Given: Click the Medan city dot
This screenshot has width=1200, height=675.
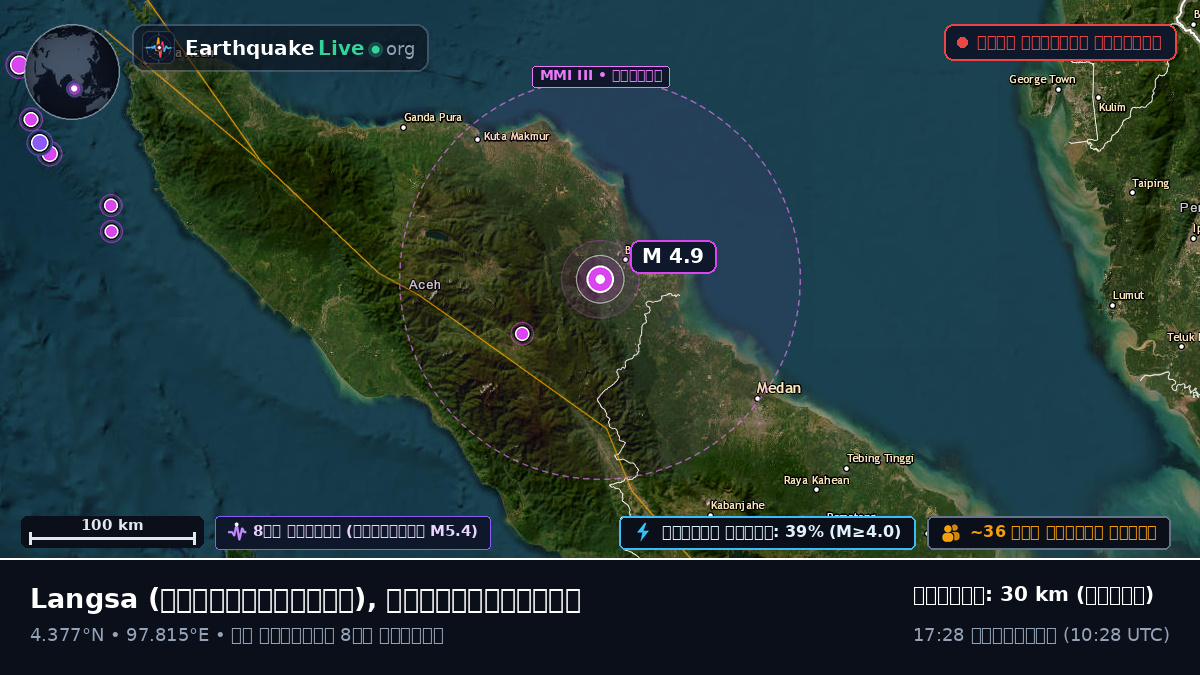Looking at the screenshot, I should (757, 399).
